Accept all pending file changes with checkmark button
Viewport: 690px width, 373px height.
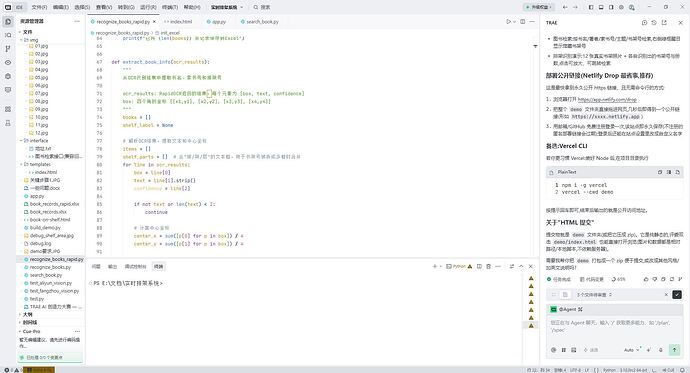677,295
